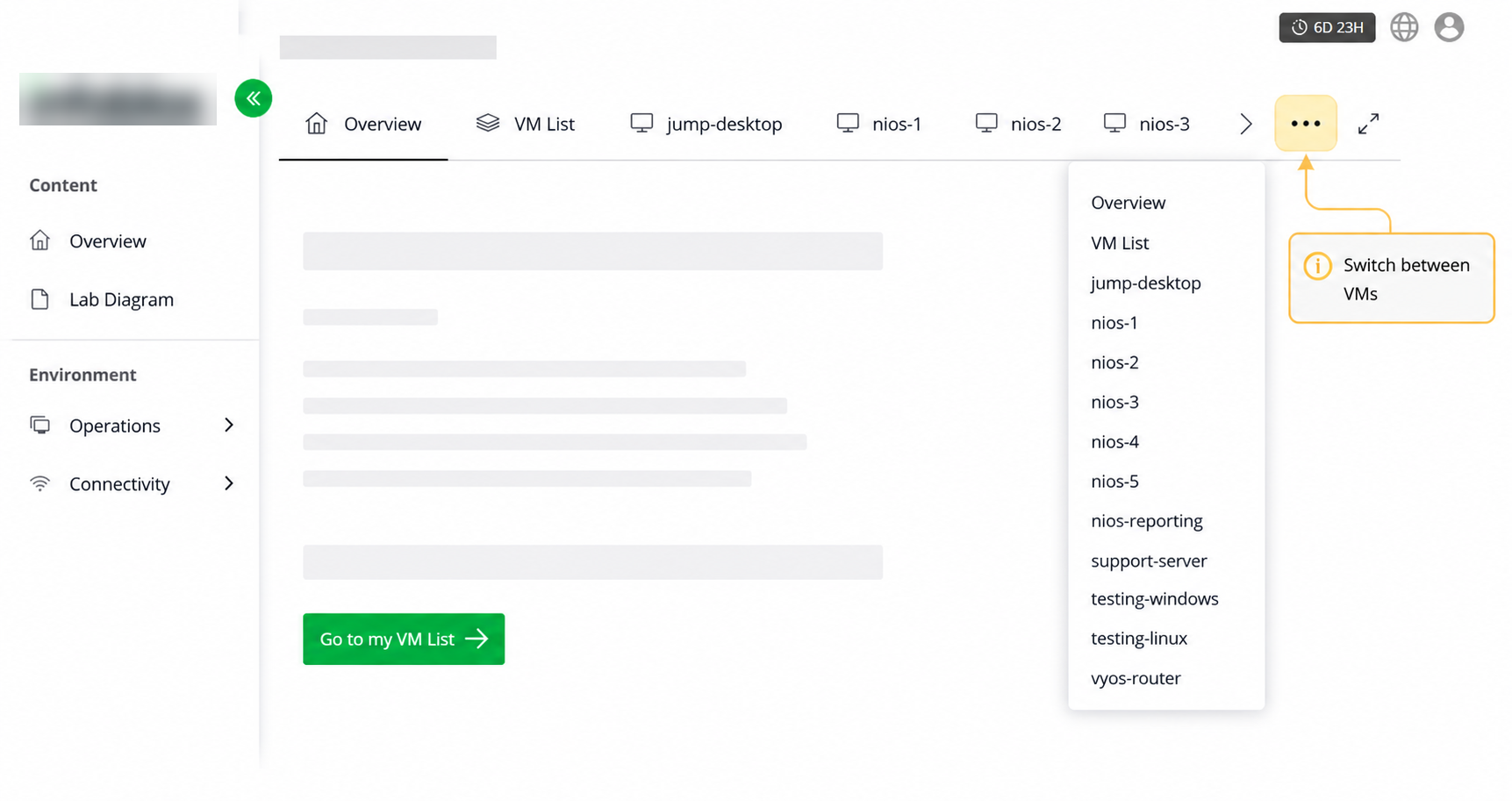The image size is (1512, 801).
Task: Switch to the VM List tab
Action: (x=525, y=124)
